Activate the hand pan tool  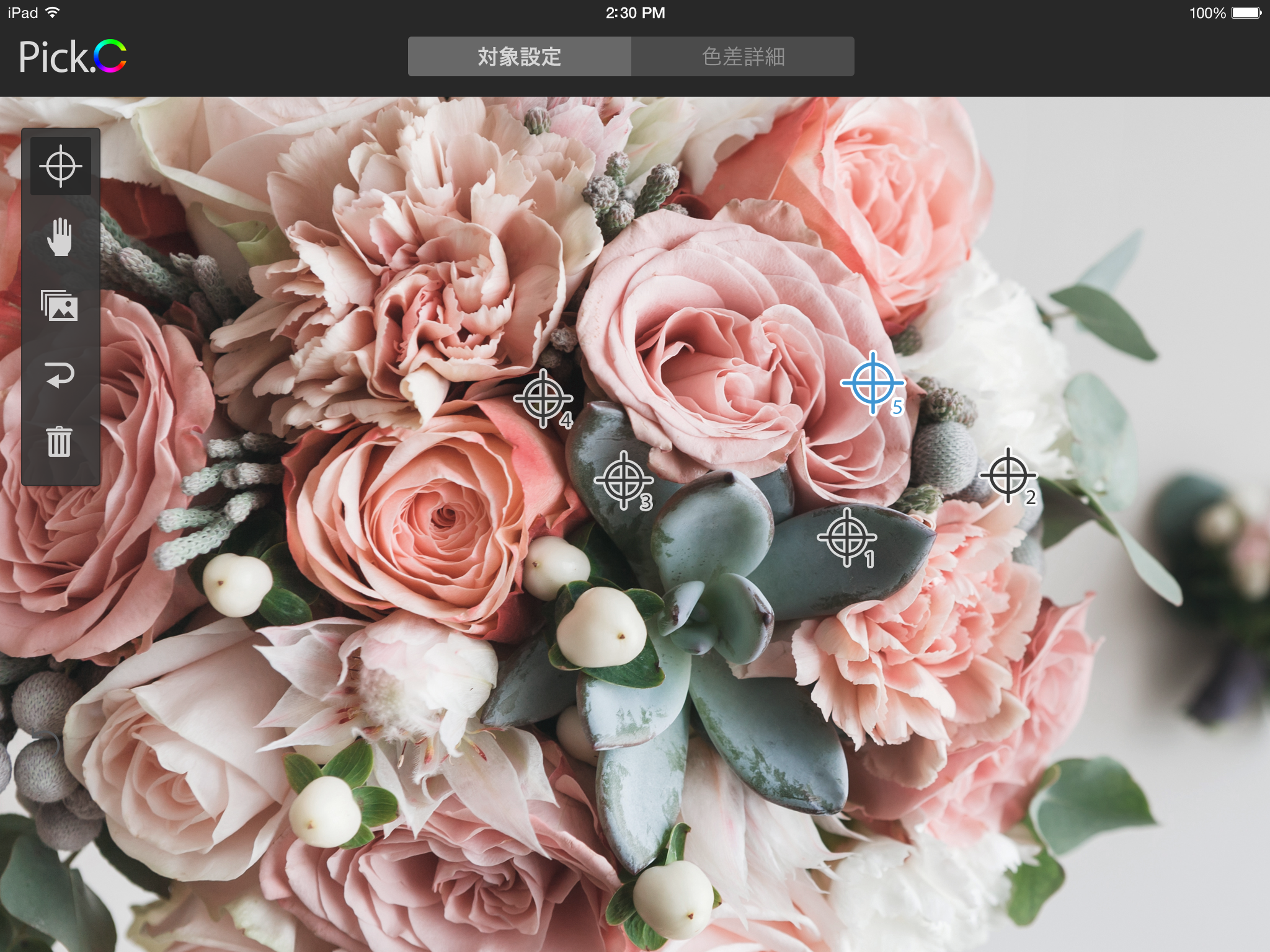coord(60,236)
